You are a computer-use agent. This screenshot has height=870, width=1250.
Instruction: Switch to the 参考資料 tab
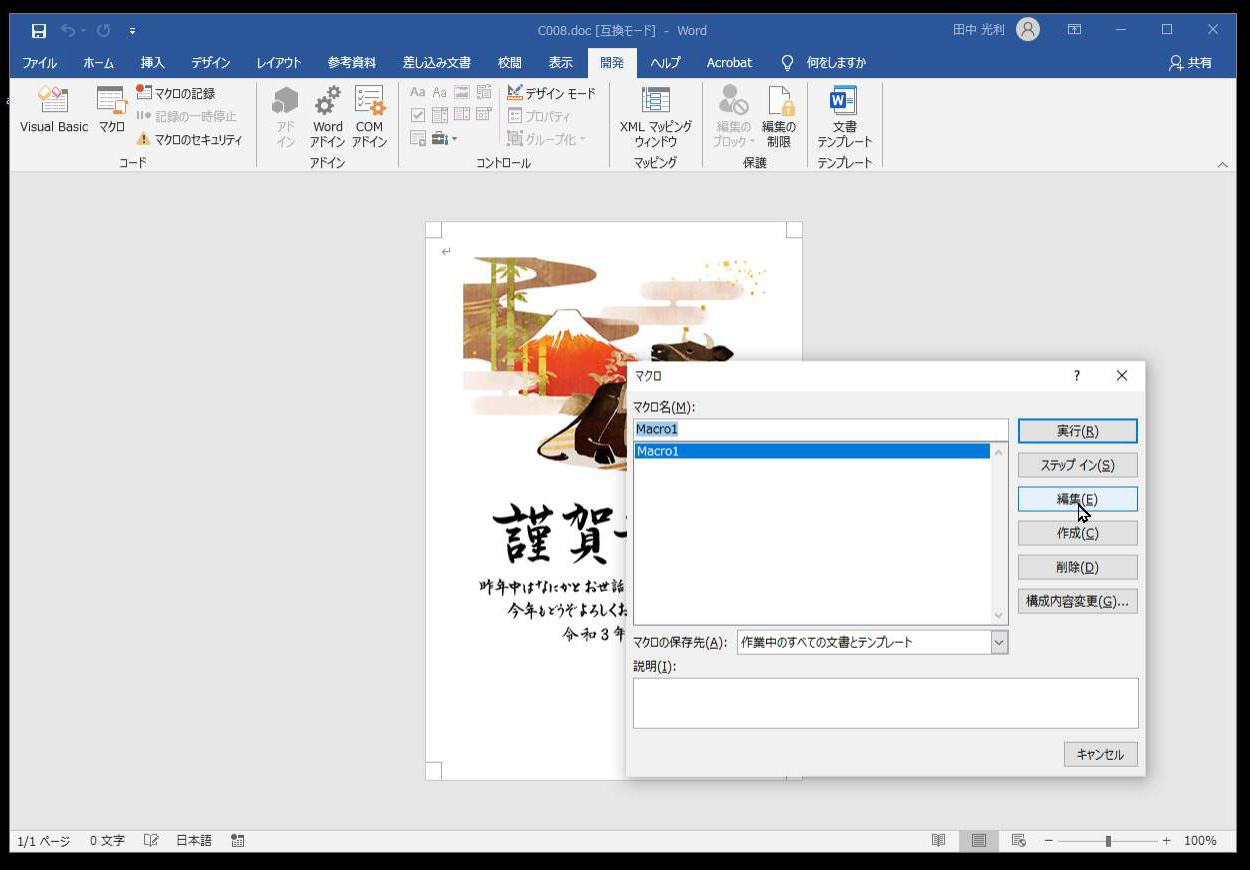point(352,63)
